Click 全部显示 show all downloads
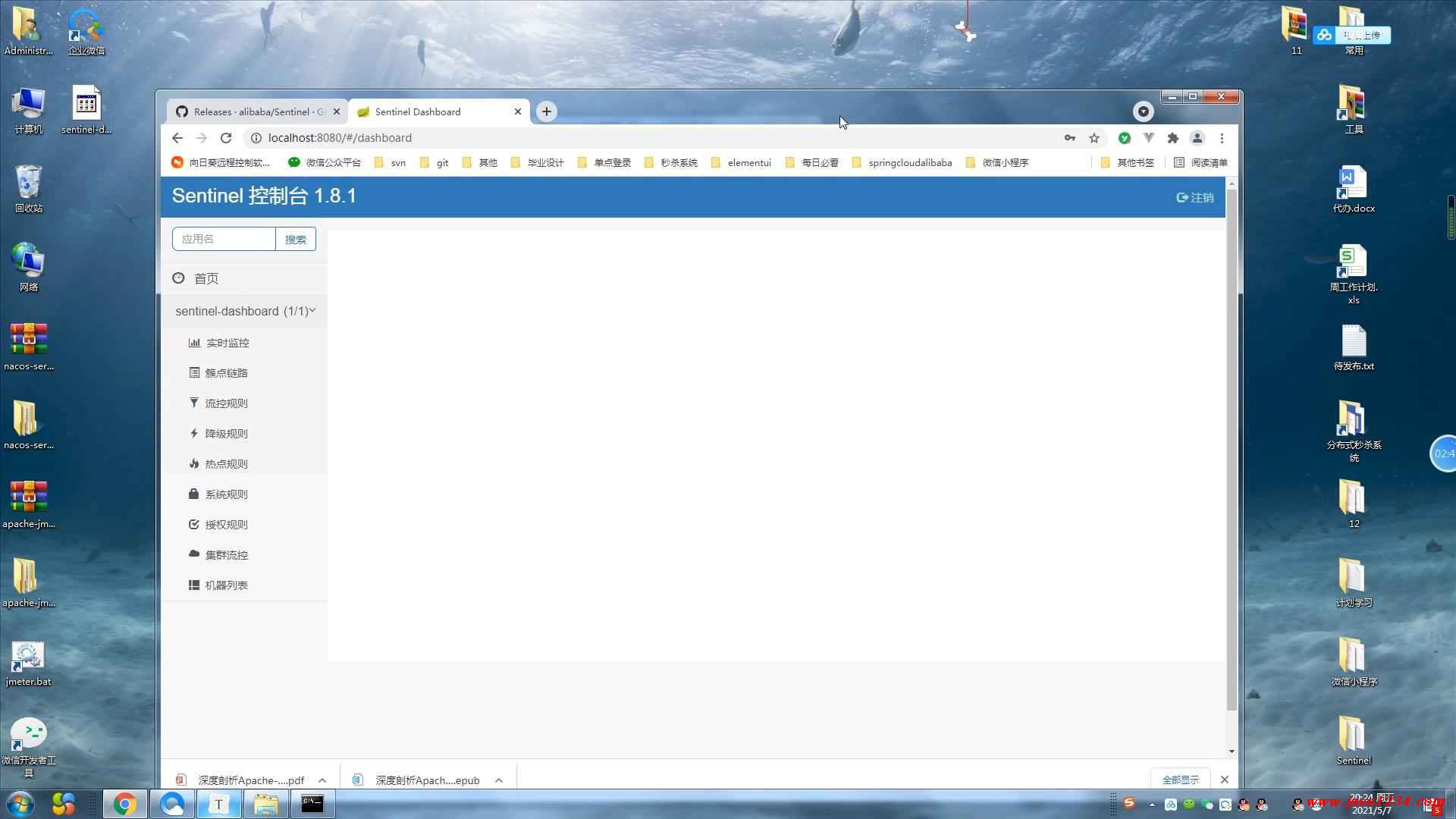Screen dimensions: 1456x819 coord(1181,780)
